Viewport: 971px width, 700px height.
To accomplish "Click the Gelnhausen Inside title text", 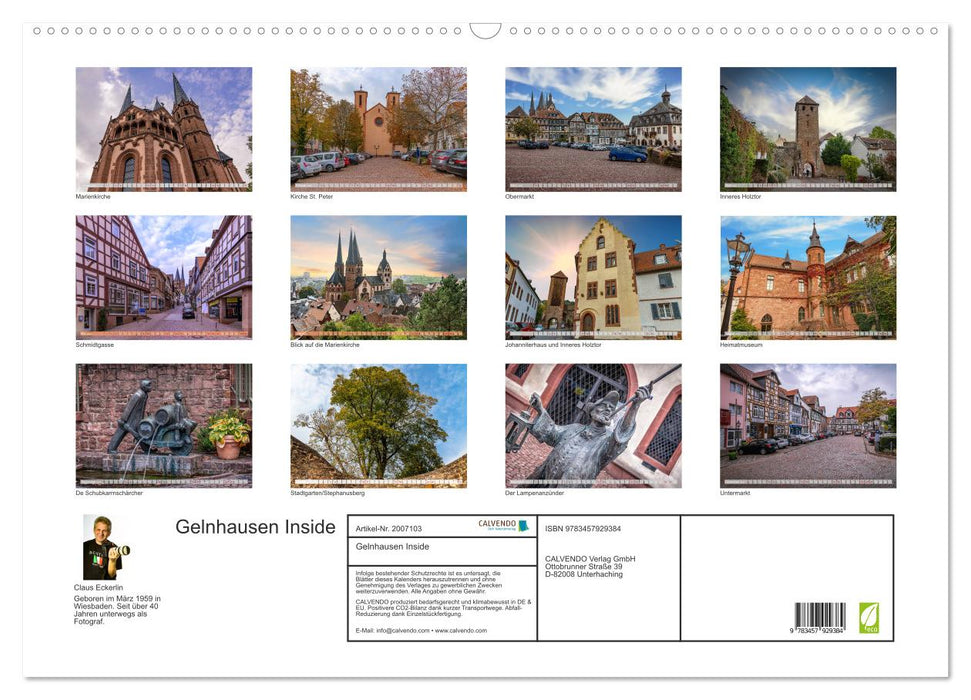I will click(256, 527).
